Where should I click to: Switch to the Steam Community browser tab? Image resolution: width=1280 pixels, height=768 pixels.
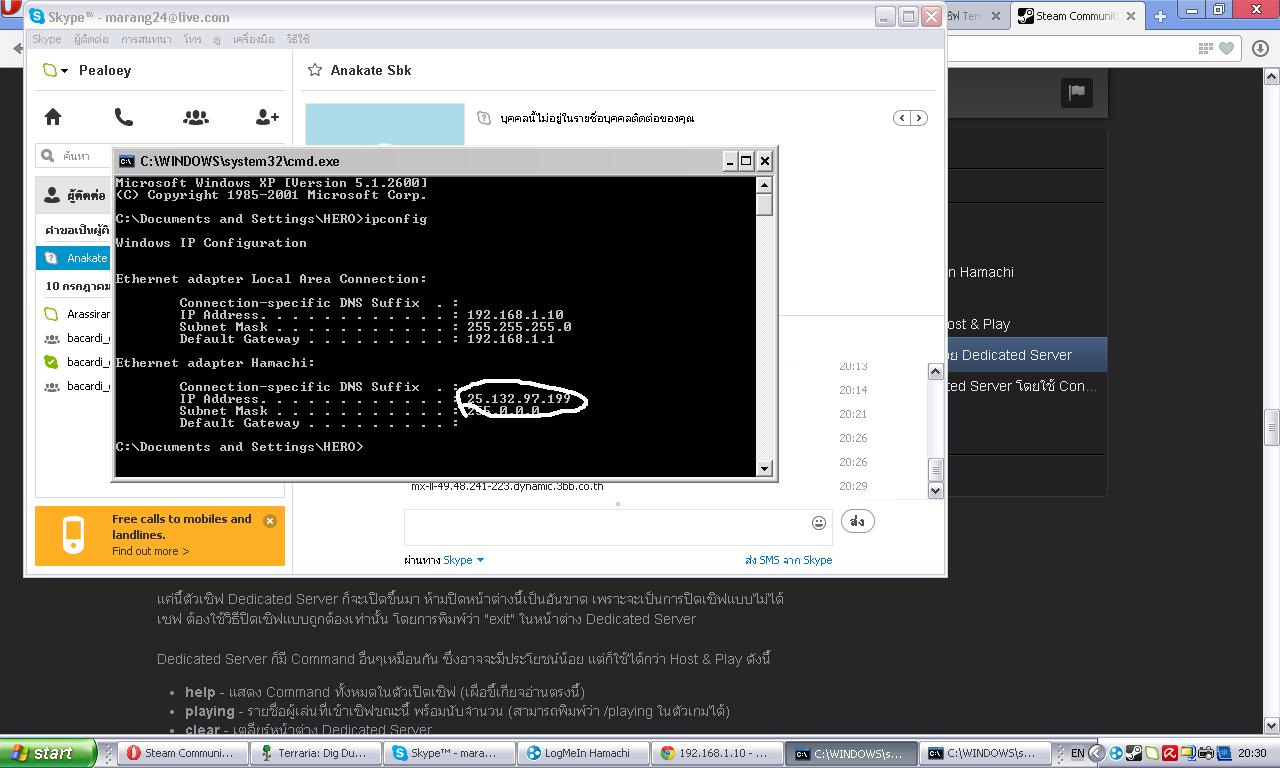tap(1077, 16)
